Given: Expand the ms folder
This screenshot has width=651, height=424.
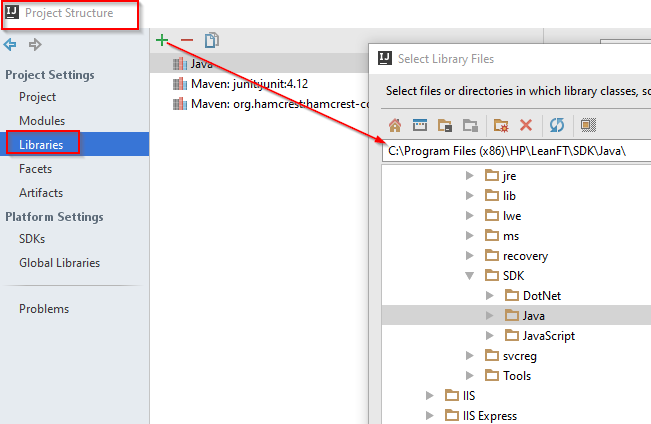Looking at the screenshot, I should pos(470,235).
